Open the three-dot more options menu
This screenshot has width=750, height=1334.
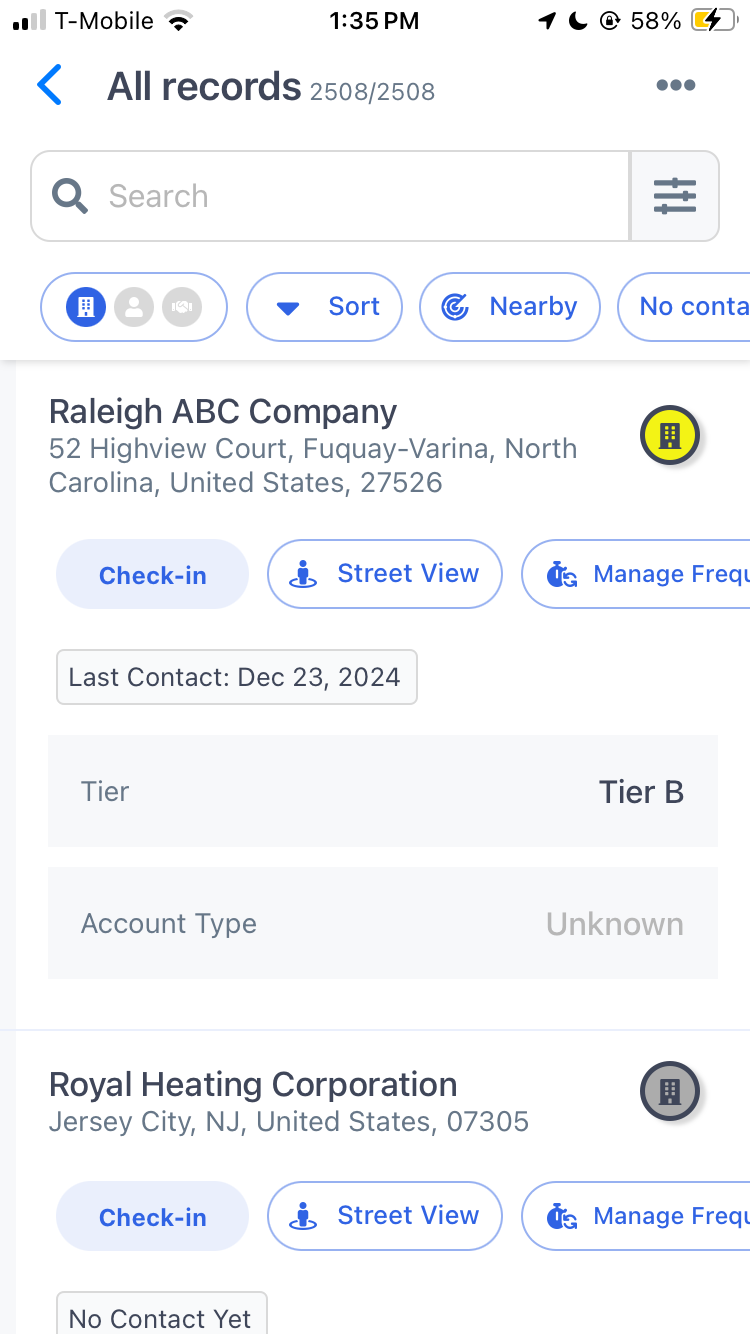pos(676,85)
